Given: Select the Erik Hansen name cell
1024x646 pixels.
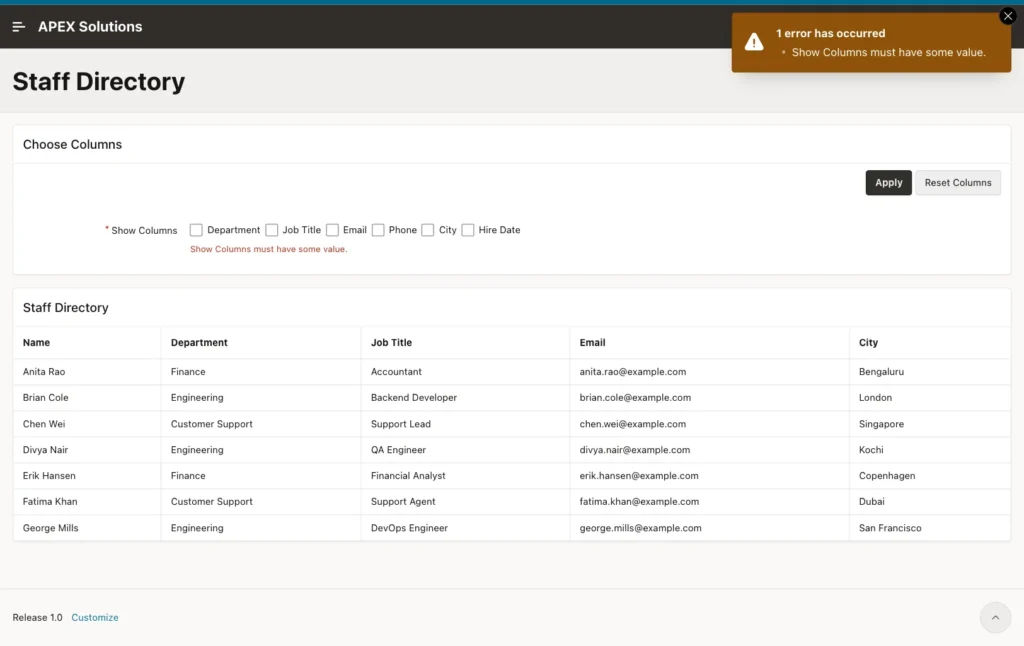Looking at the screenshot, I should pos(87,476).
